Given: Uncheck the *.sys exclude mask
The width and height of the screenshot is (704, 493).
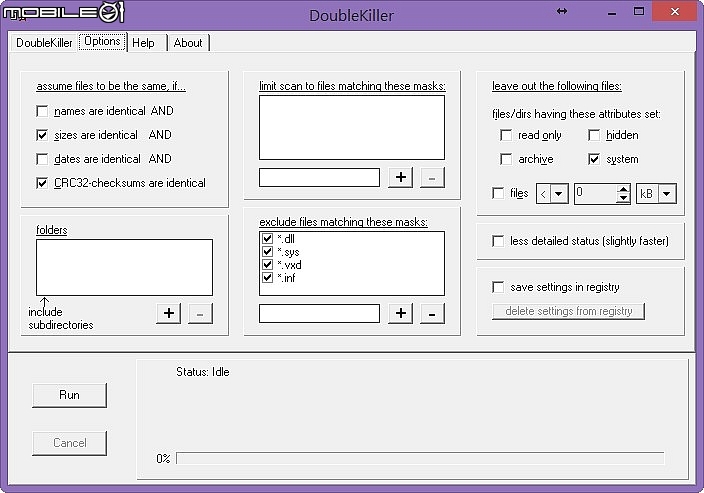Looking at the screenshot, I should pos(268,251).
